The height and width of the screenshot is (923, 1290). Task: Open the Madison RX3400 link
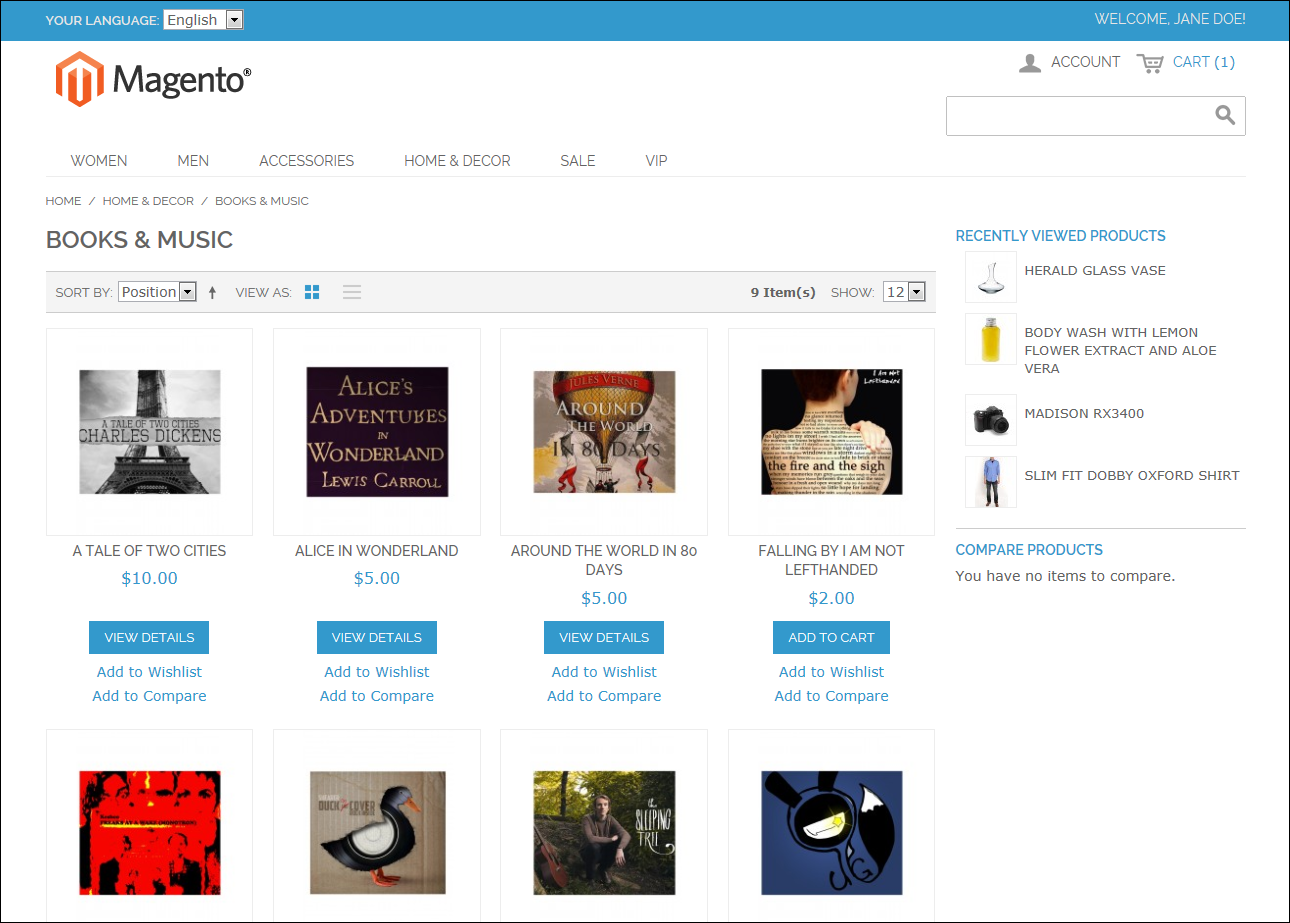pyautogui.click(x=1084, y=414)
